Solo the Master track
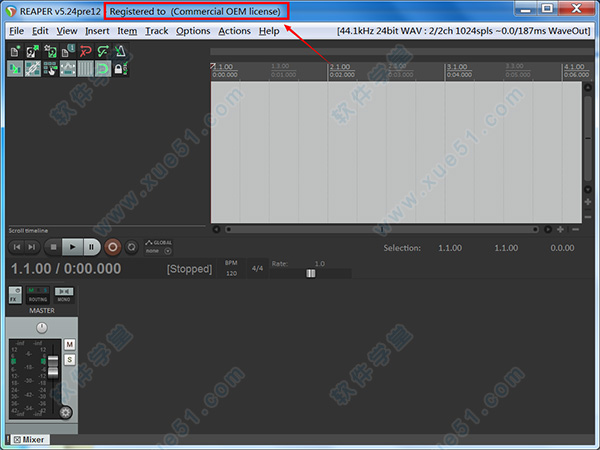The height and width of the screenshot is (450, 600). point(70,359)
